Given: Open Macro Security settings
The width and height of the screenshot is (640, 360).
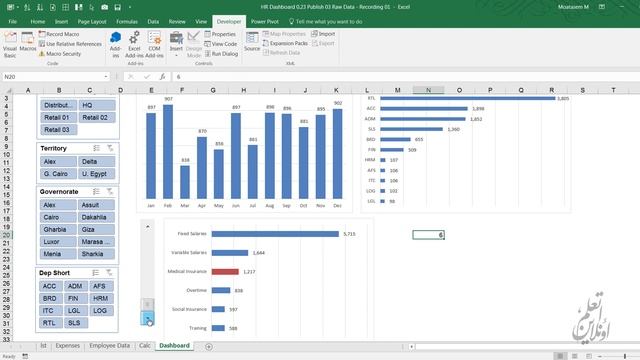Looking at the screenshot, I should 60,53.
